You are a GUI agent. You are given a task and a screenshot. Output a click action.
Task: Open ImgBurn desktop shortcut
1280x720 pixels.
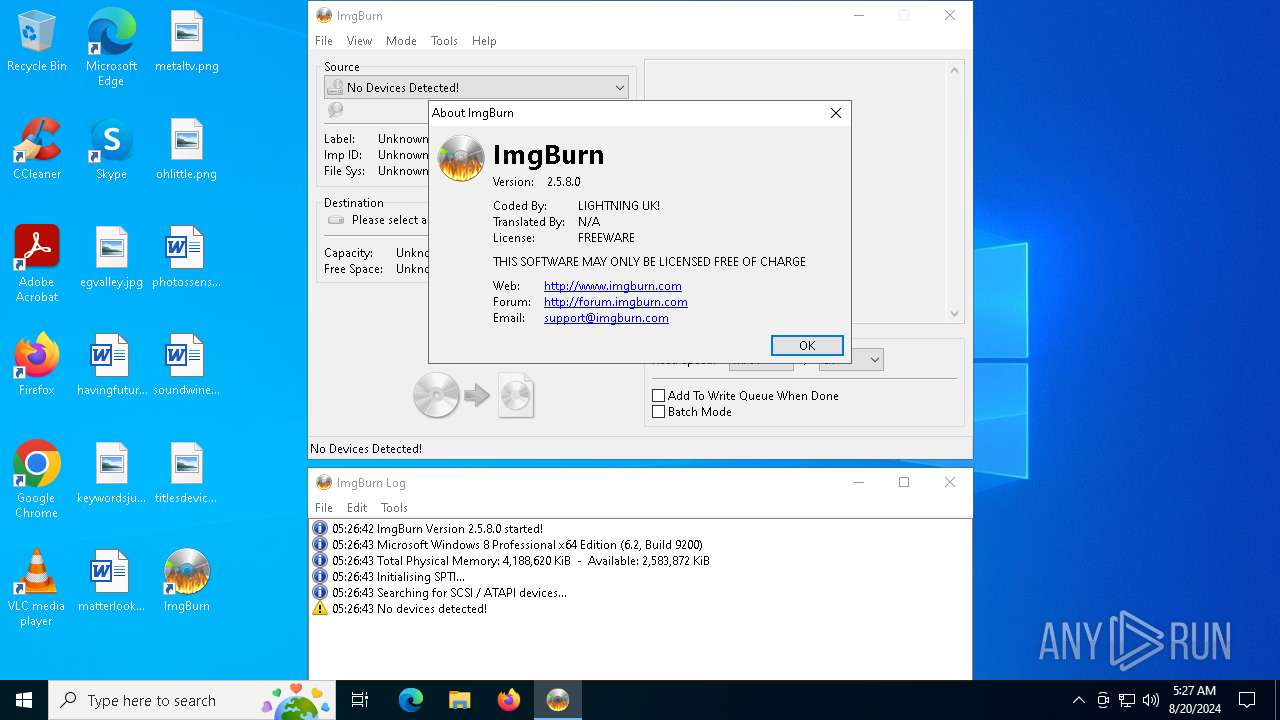(x=187, y=582)
